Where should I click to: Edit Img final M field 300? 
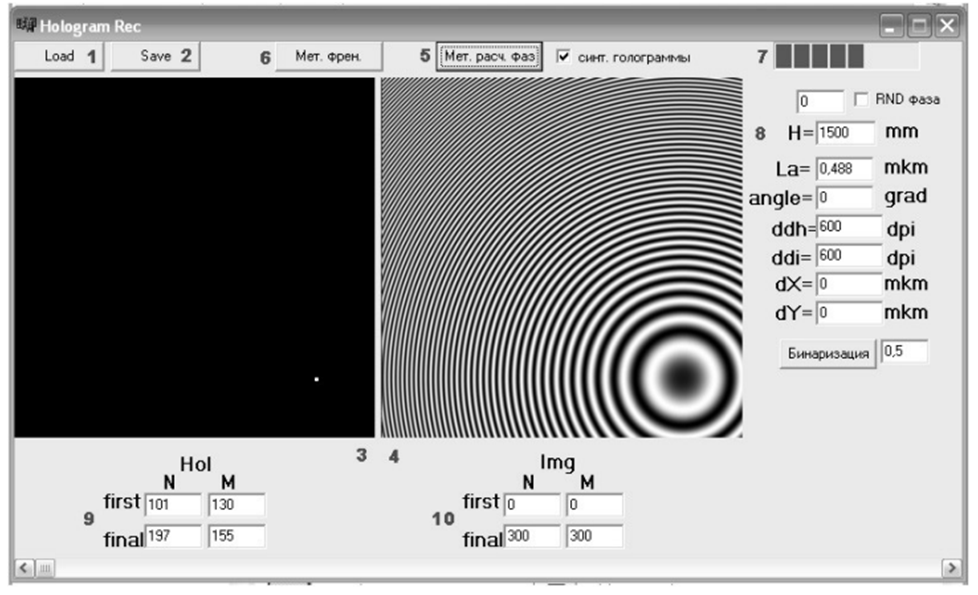(594, 536)
